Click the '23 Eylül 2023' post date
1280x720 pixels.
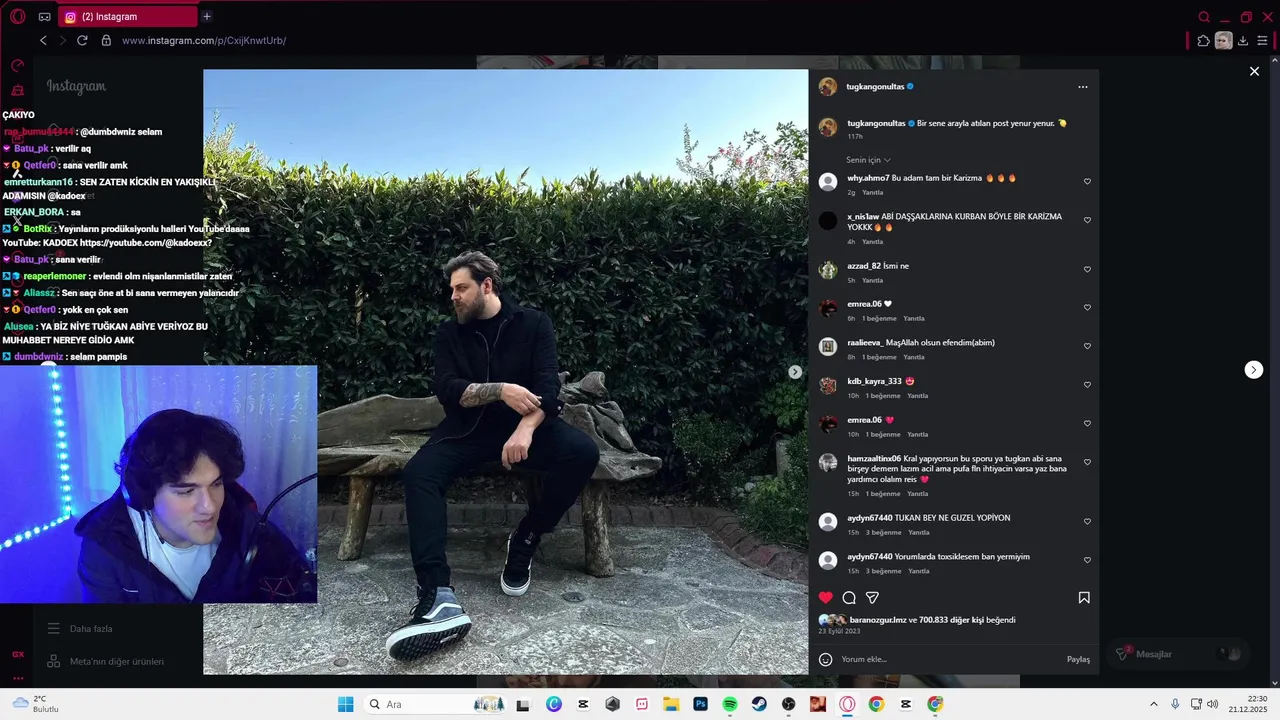(839, 631)
